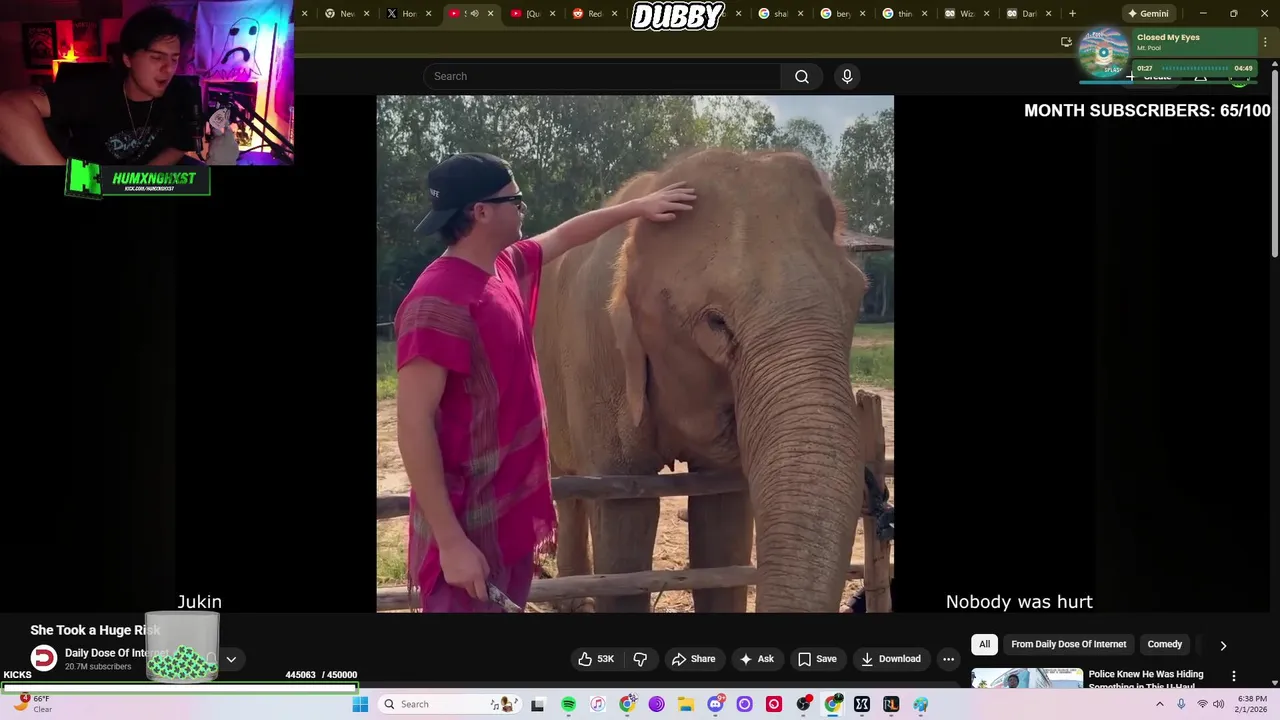Open Apple Music from the taskbar
This screenshot has height=720, width=1280.
coord(597,704)
